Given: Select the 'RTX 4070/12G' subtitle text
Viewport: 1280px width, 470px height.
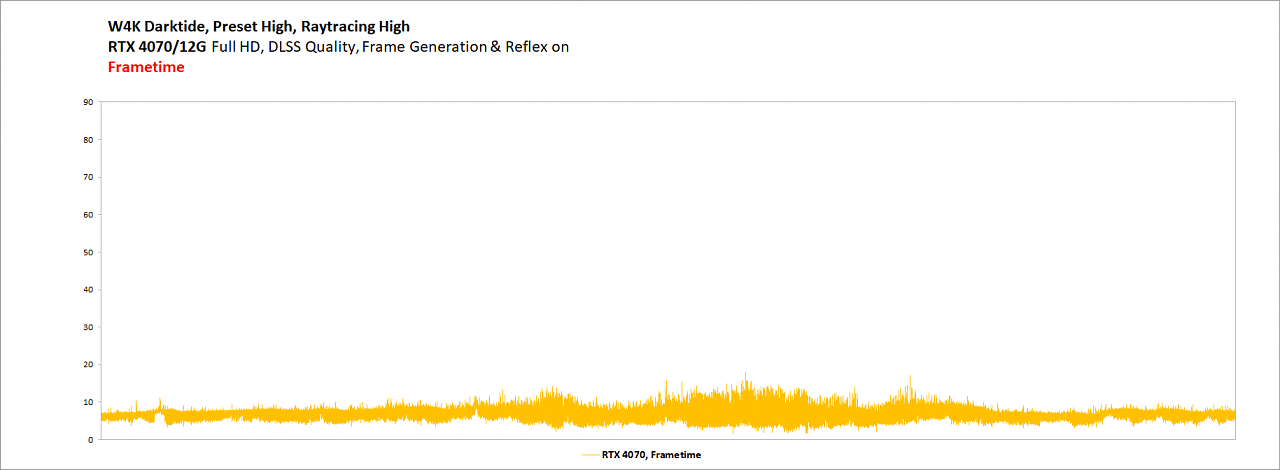Looking at the screenshot, I should (x=157, y=47).
